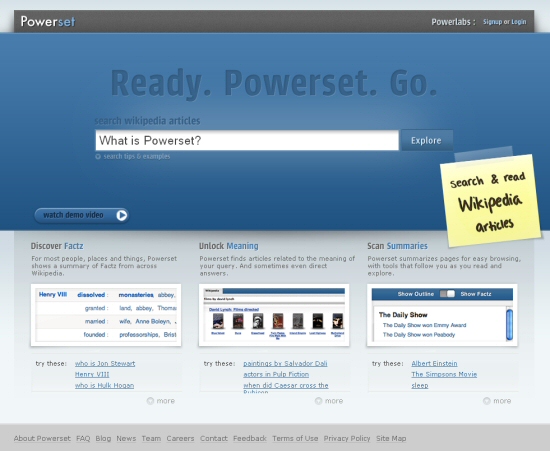Open the News footer link

point(126,438)
